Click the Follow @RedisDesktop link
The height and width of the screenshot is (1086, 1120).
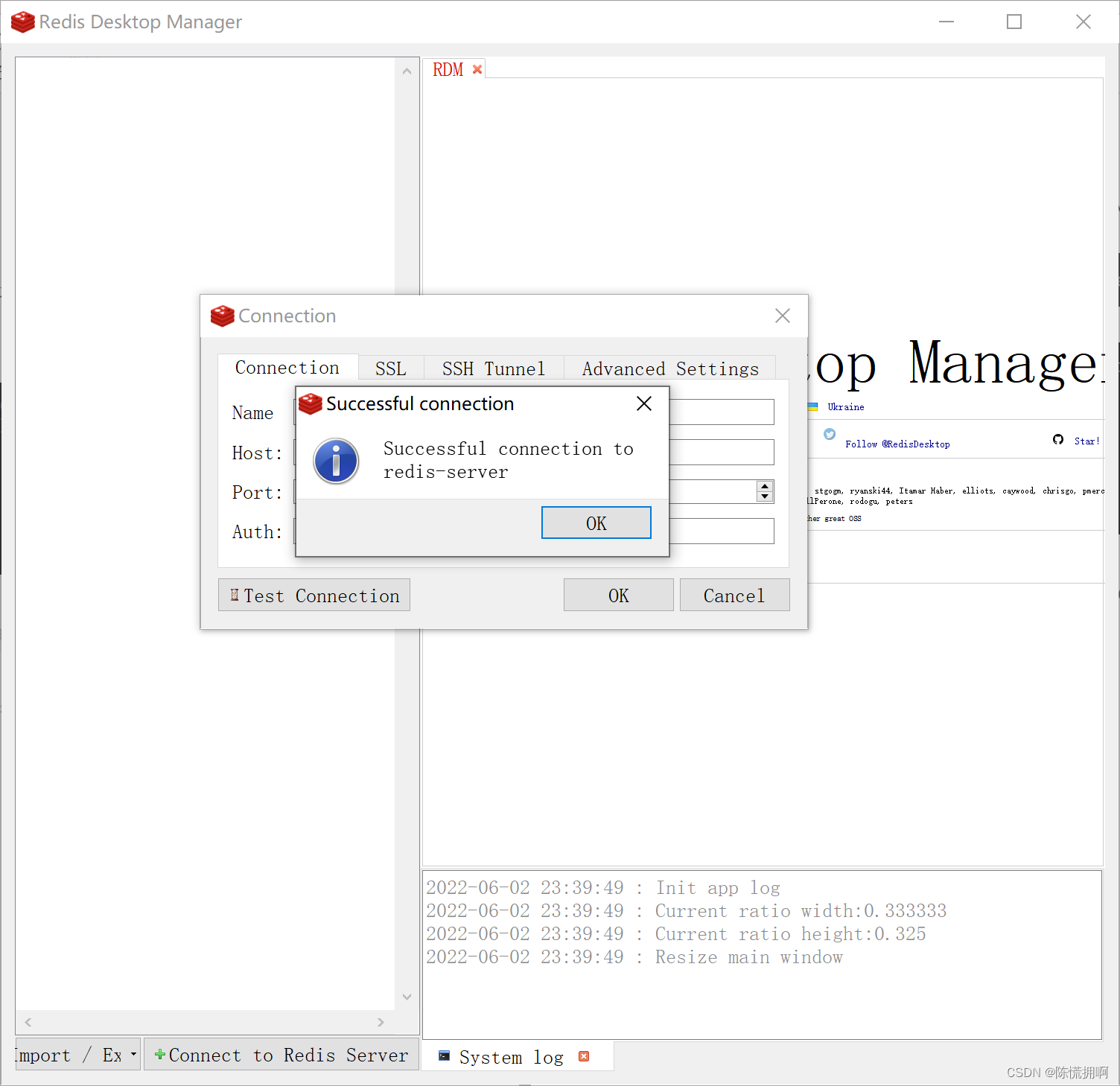(x=897, y=444)
